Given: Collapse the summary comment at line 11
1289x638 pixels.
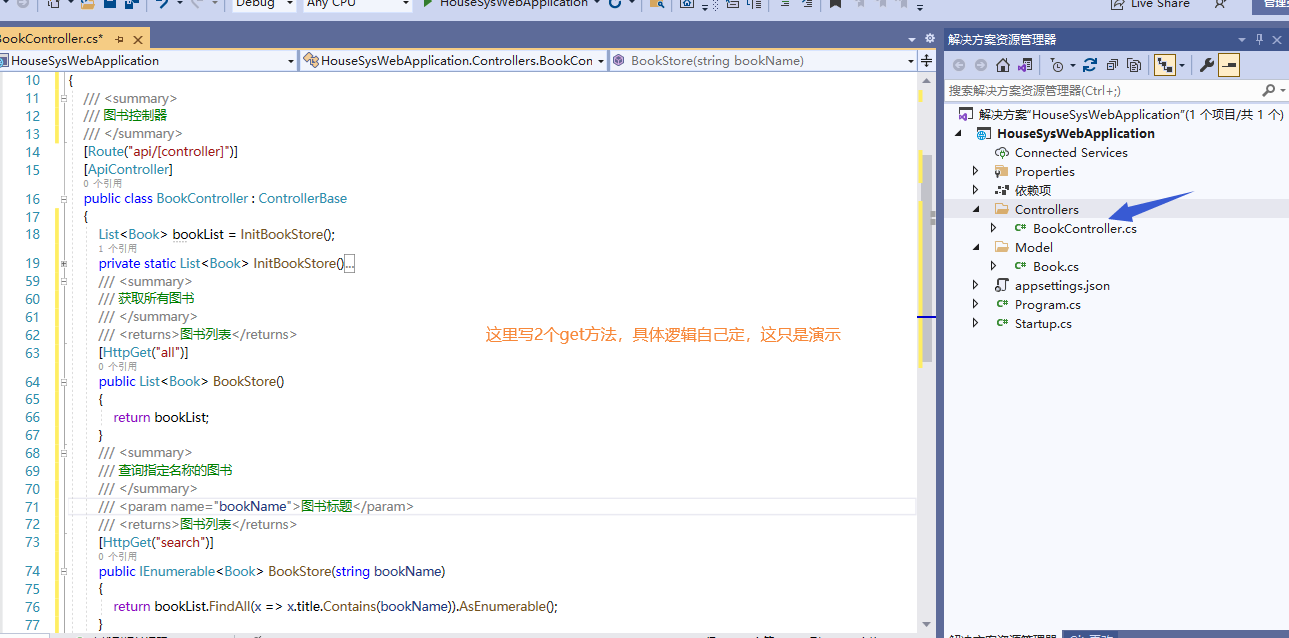Looking at the screenshot, I should coord(65,98).
